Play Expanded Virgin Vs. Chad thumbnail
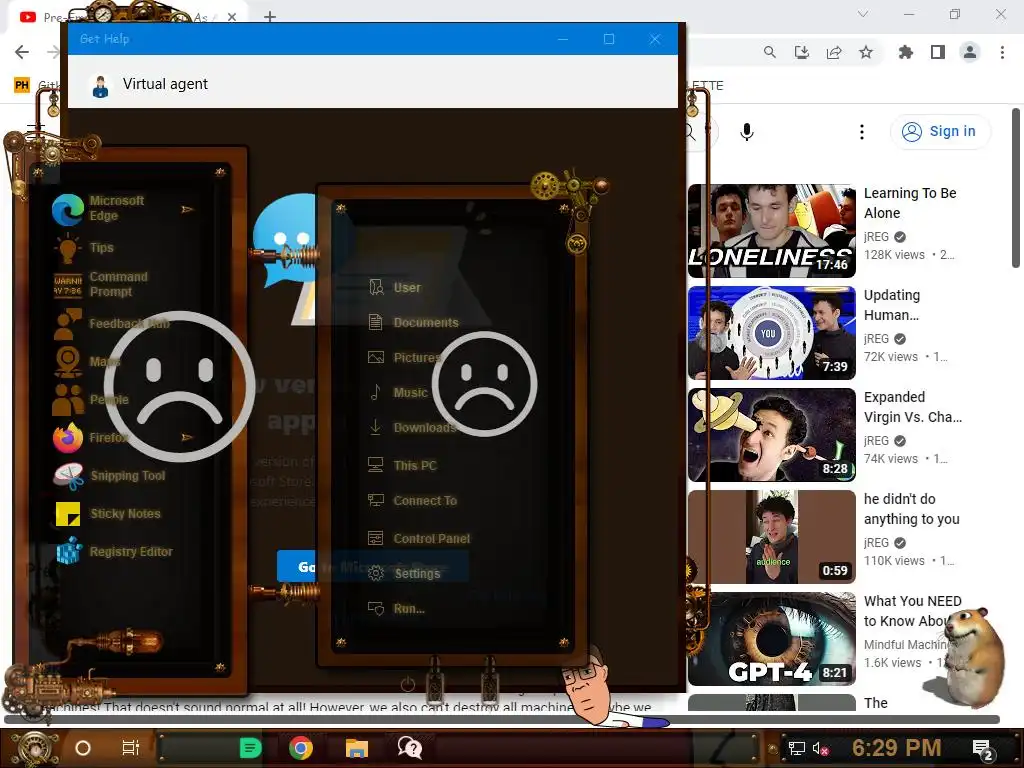Image resolution: width=1024 pixels, height=768 pixels. pyautogui.click(x=771, y=435)
